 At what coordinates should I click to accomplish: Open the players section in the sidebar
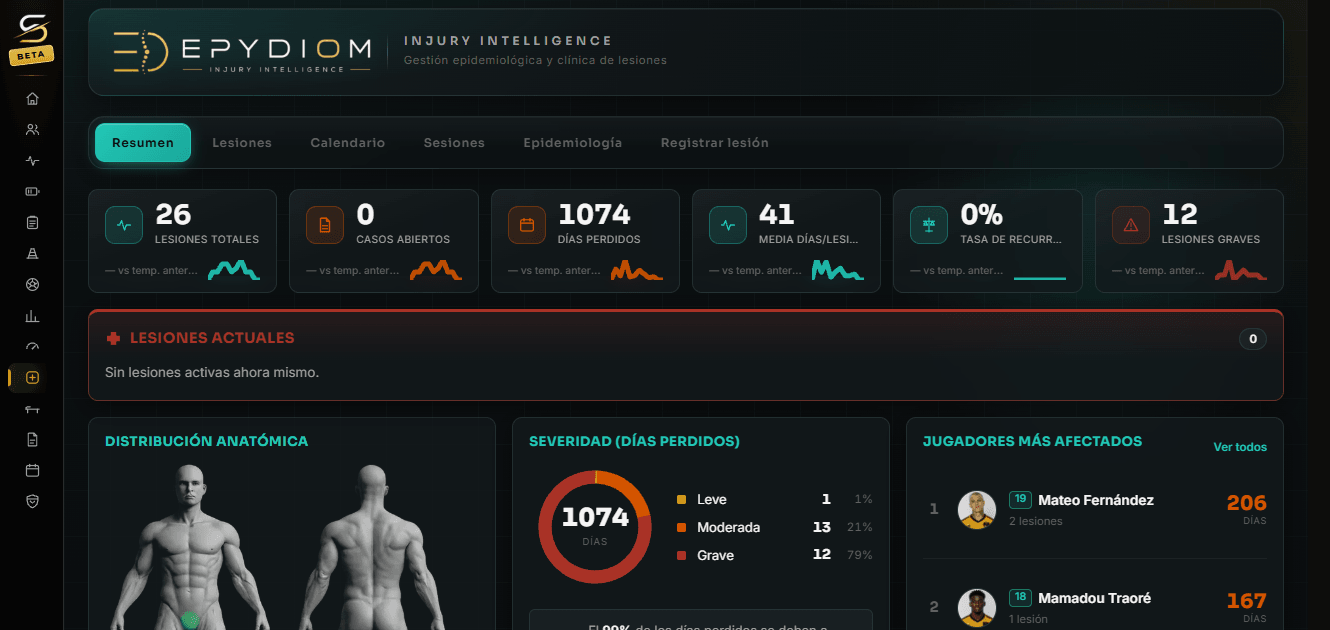[32, 129]
